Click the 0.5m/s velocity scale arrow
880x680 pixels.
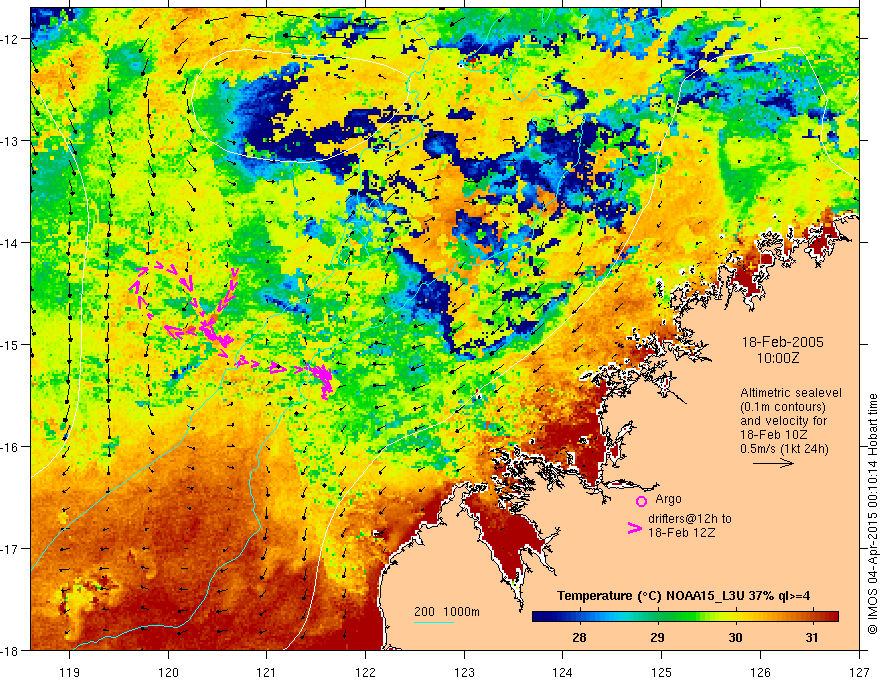coord(773,463)
